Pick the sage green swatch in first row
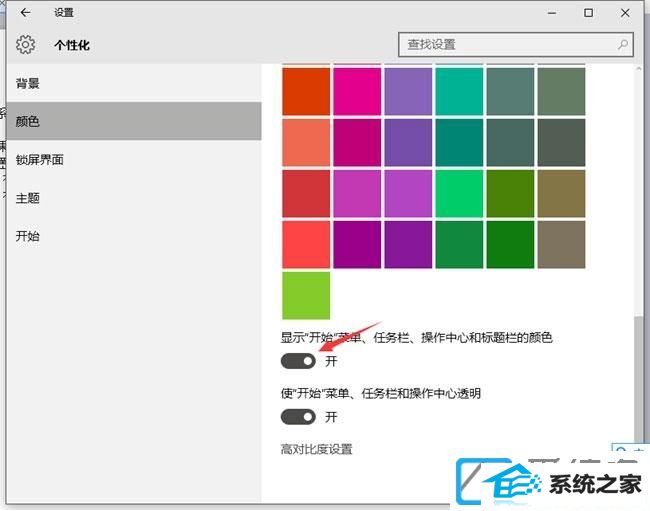 [561, 92]
